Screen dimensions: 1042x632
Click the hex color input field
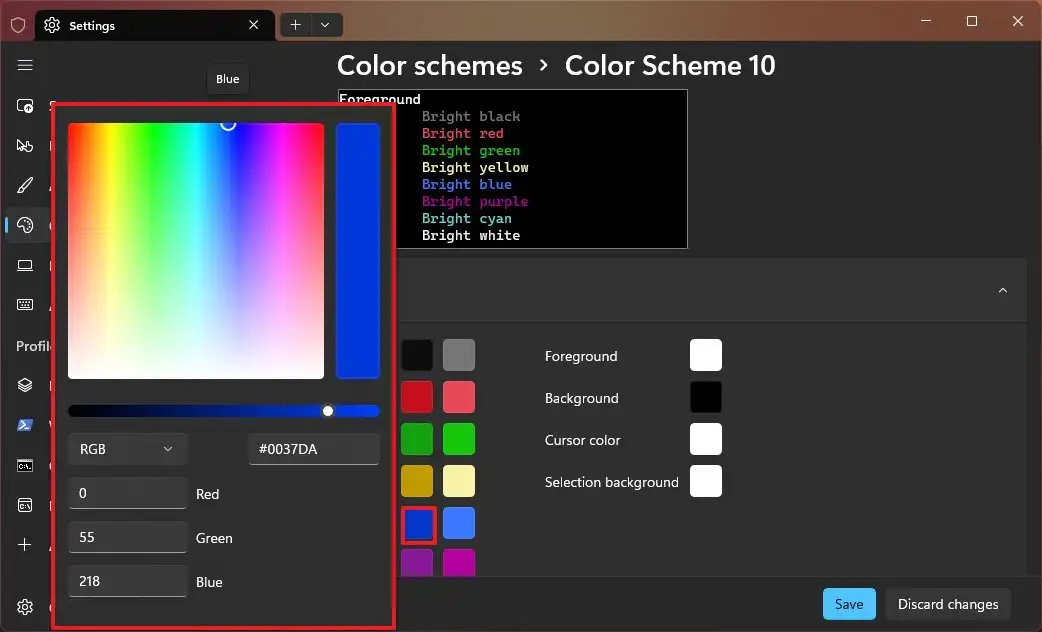313,449
